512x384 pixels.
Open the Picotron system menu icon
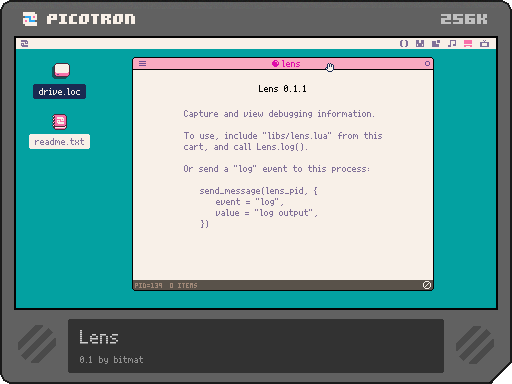click(25, 44)
